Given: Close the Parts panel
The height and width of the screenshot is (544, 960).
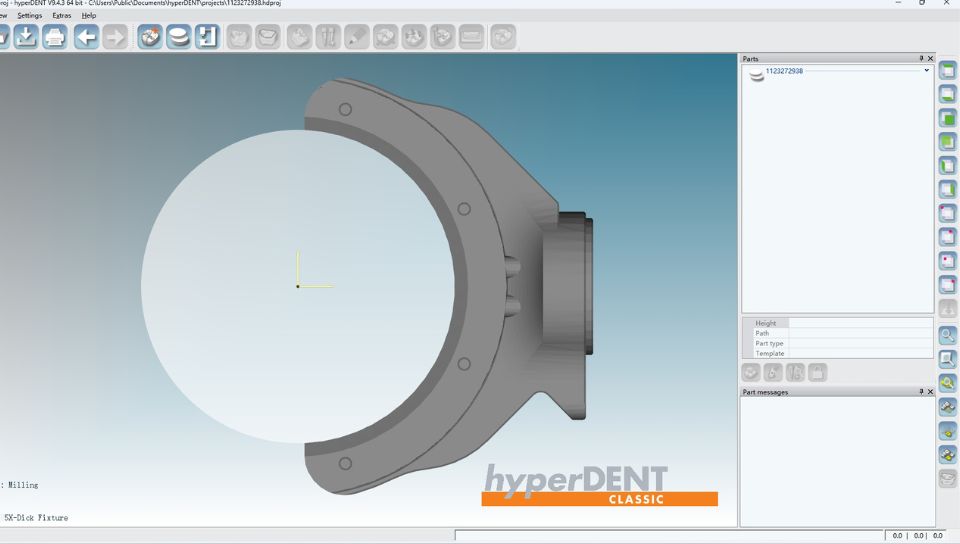Looking at the screenshot, I should coord(930,59).
